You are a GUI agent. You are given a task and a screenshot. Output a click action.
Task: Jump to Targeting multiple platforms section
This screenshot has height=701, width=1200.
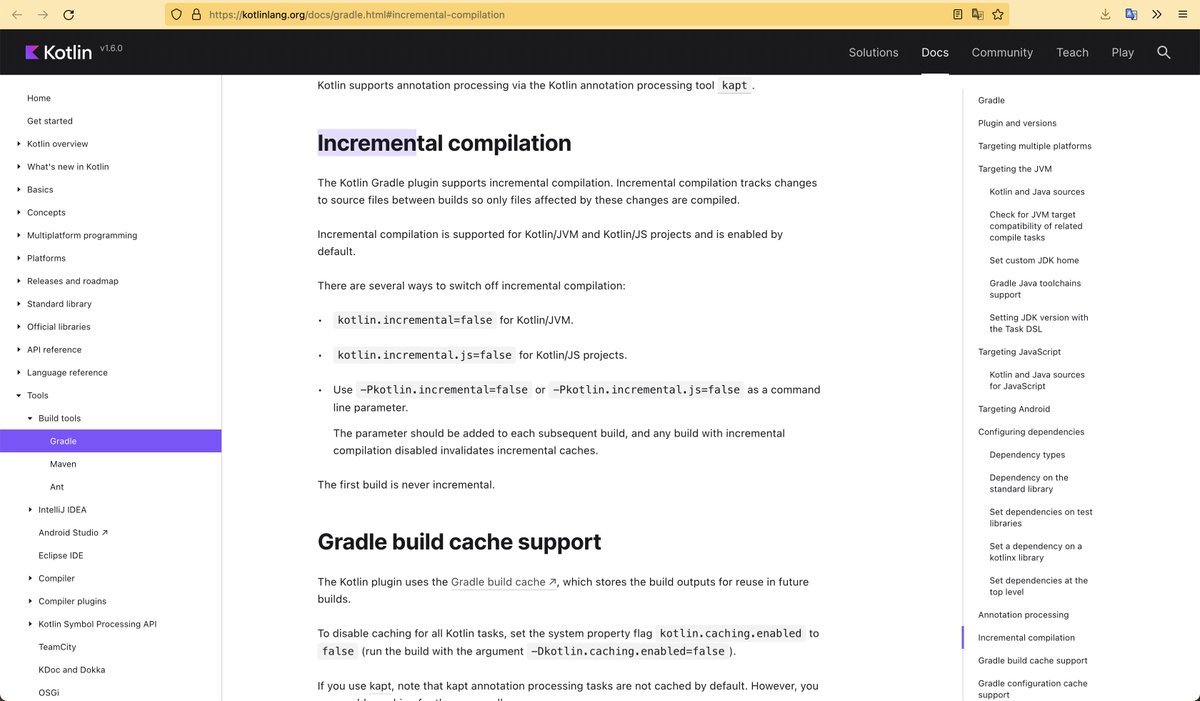pyautogui.click(x=1035, y=146)
